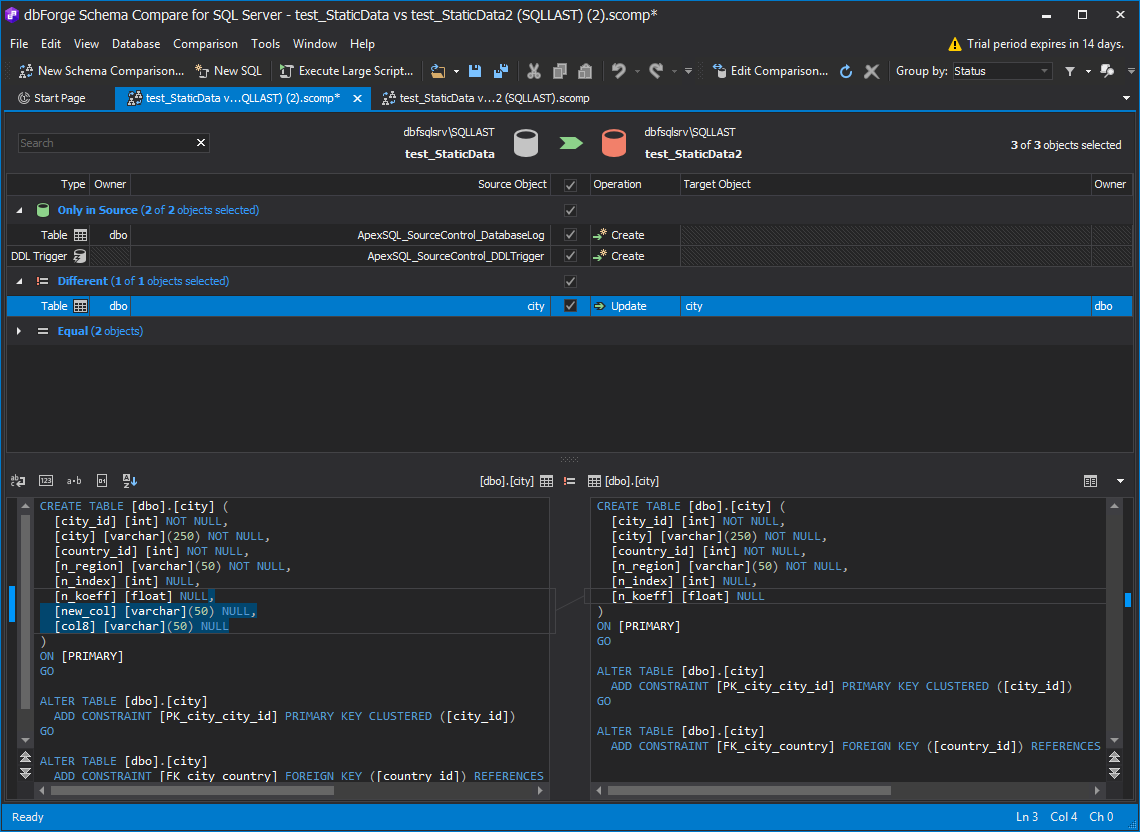
Task: Open the Help menu
Action: tap(362, 44)
